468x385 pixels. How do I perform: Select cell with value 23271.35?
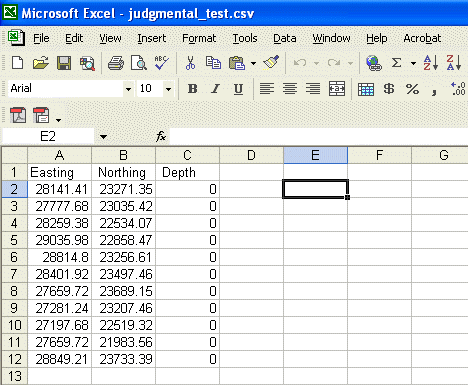[x=123, y=189]
